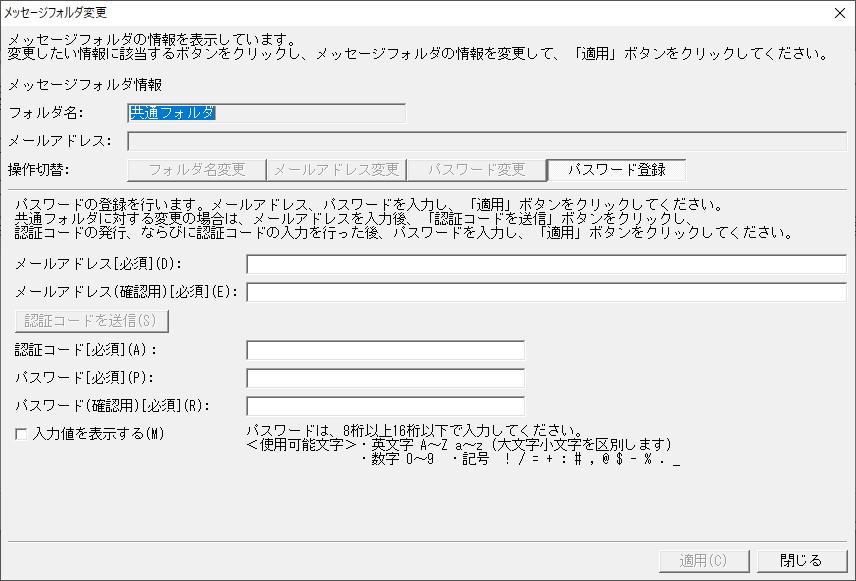Click the 適用(C) button
This screenshot has width=856, height=581.
pyautogui.click(x=704, y=560)
